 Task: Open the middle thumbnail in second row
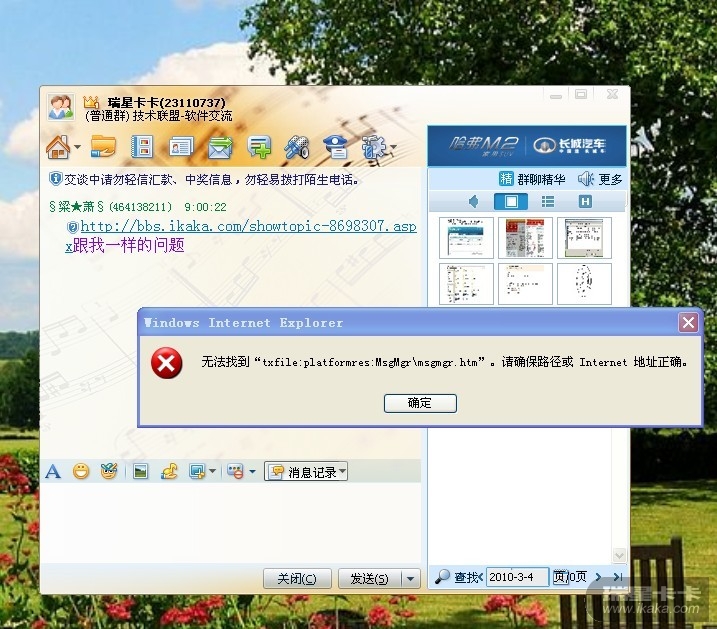tap(525, 283)
